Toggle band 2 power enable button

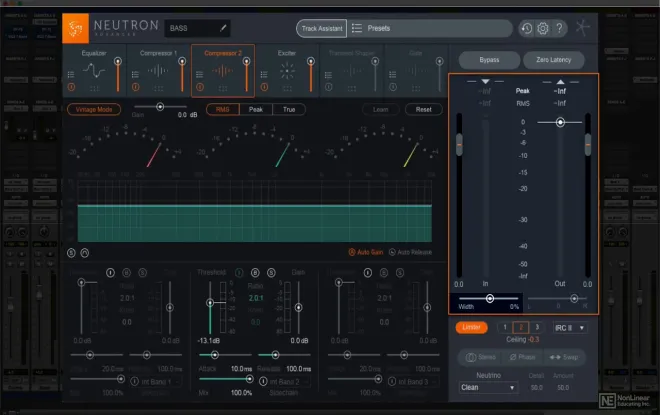click(x=239, y=273)
